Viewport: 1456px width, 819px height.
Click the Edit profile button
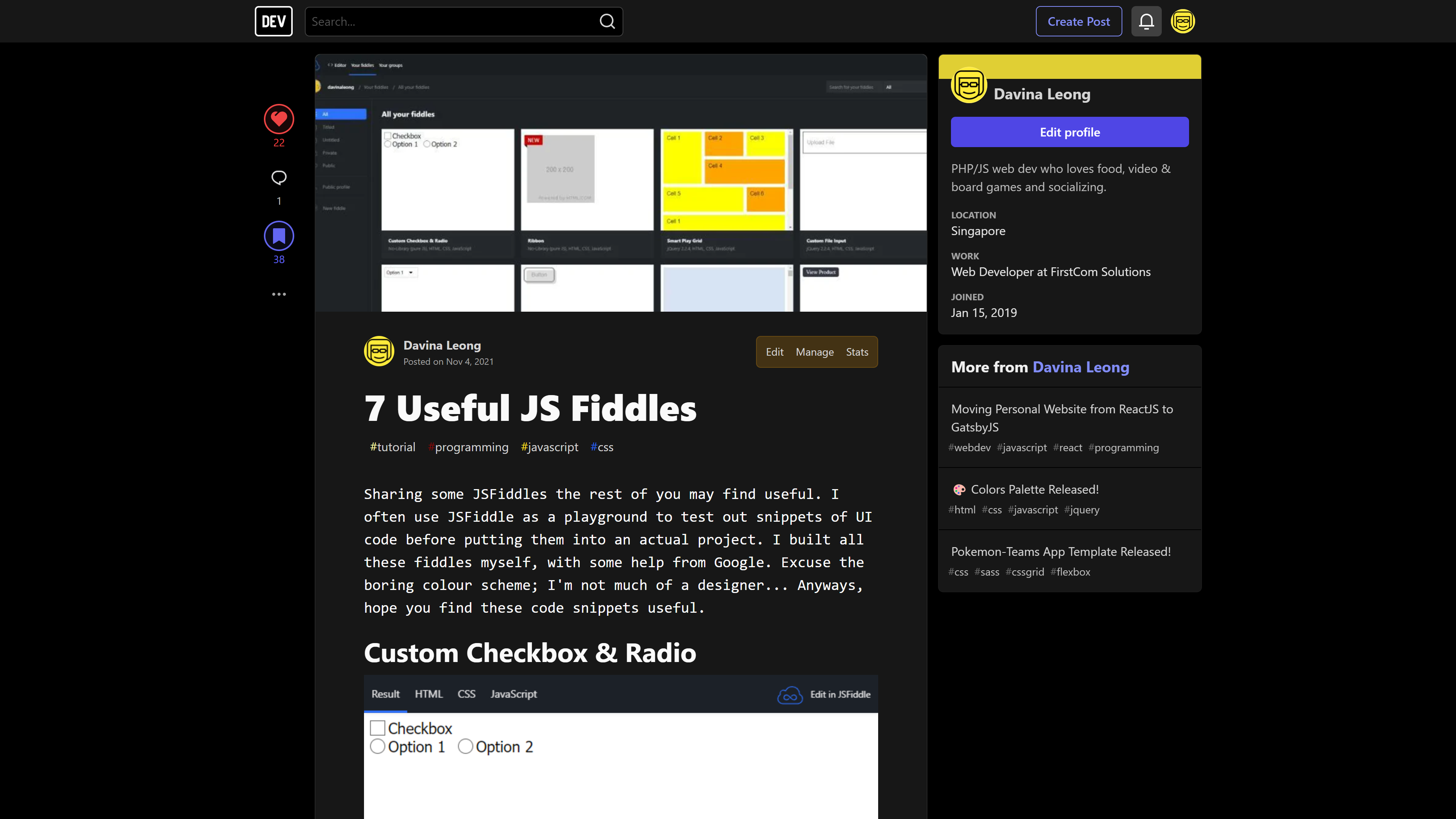coord(1069,132)
